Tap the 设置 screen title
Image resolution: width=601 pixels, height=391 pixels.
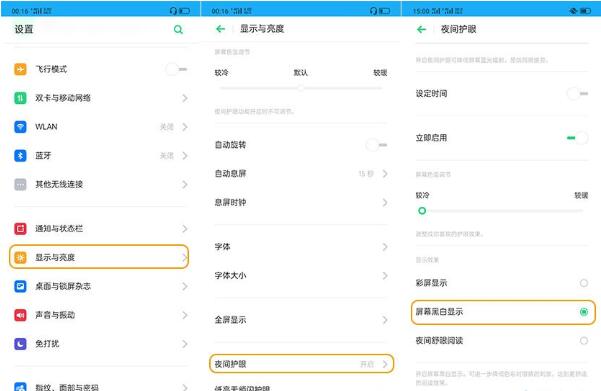tap(24, 30)
